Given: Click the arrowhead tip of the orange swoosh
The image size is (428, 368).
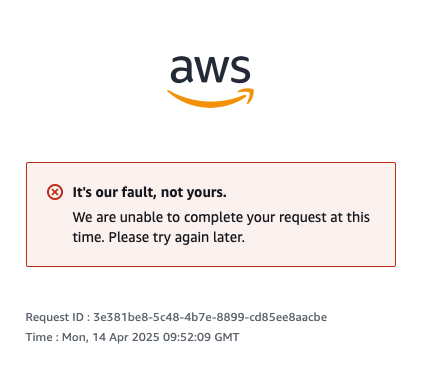Looking at the screenshot, I should (x=249, y=94).
